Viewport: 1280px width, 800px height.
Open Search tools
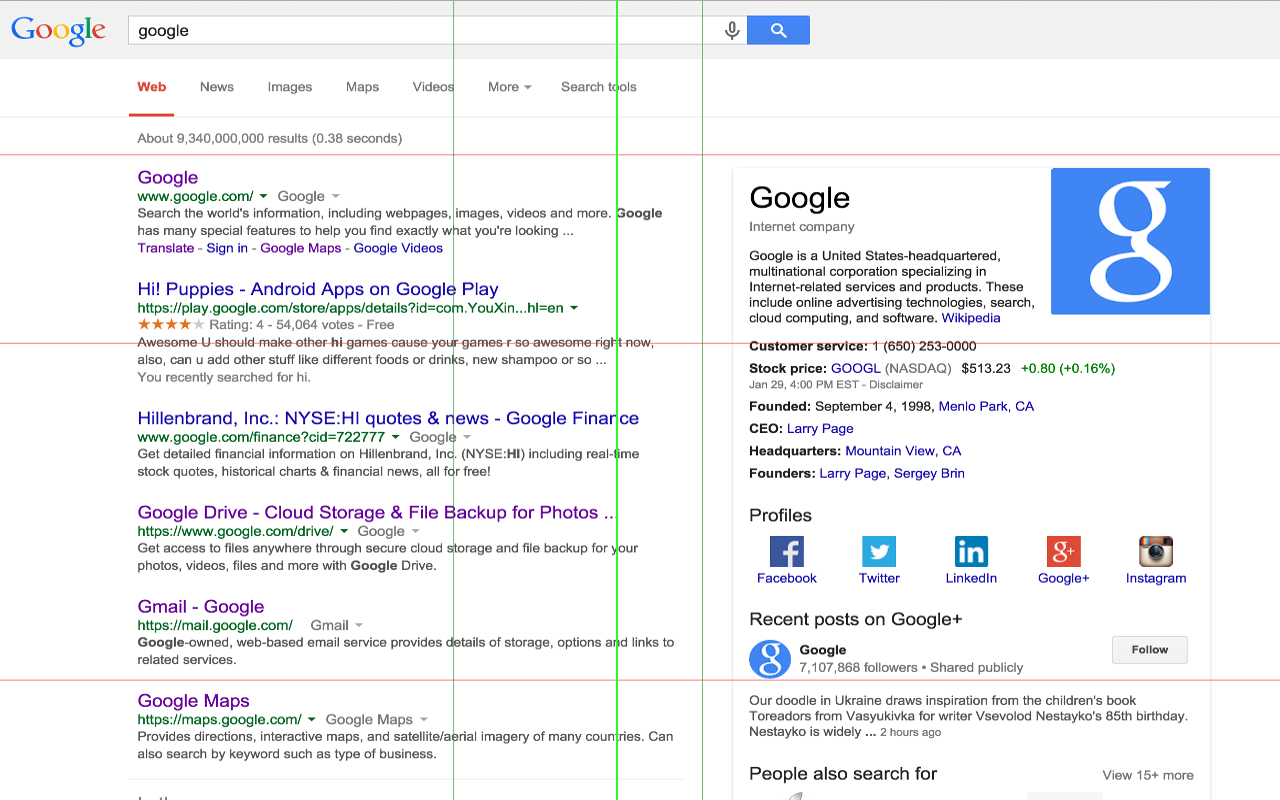(x=598, y=87)
